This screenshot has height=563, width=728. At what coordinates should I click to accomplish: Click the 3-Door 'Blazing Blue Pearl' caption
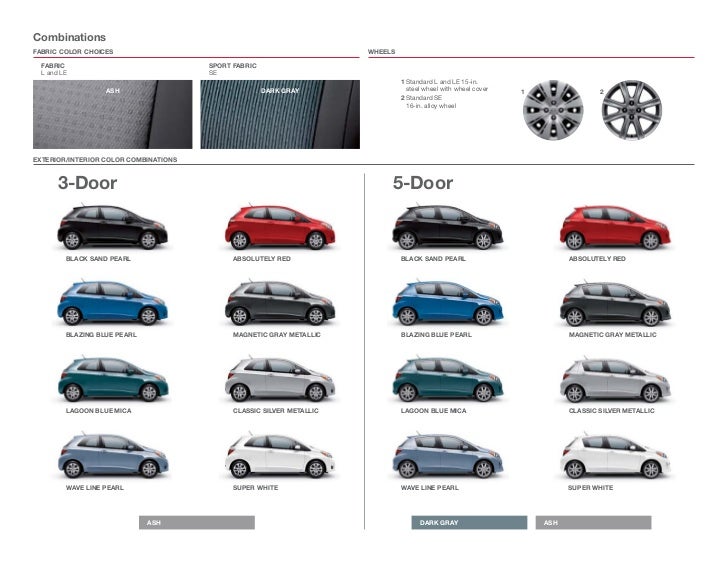click(101, 335)
